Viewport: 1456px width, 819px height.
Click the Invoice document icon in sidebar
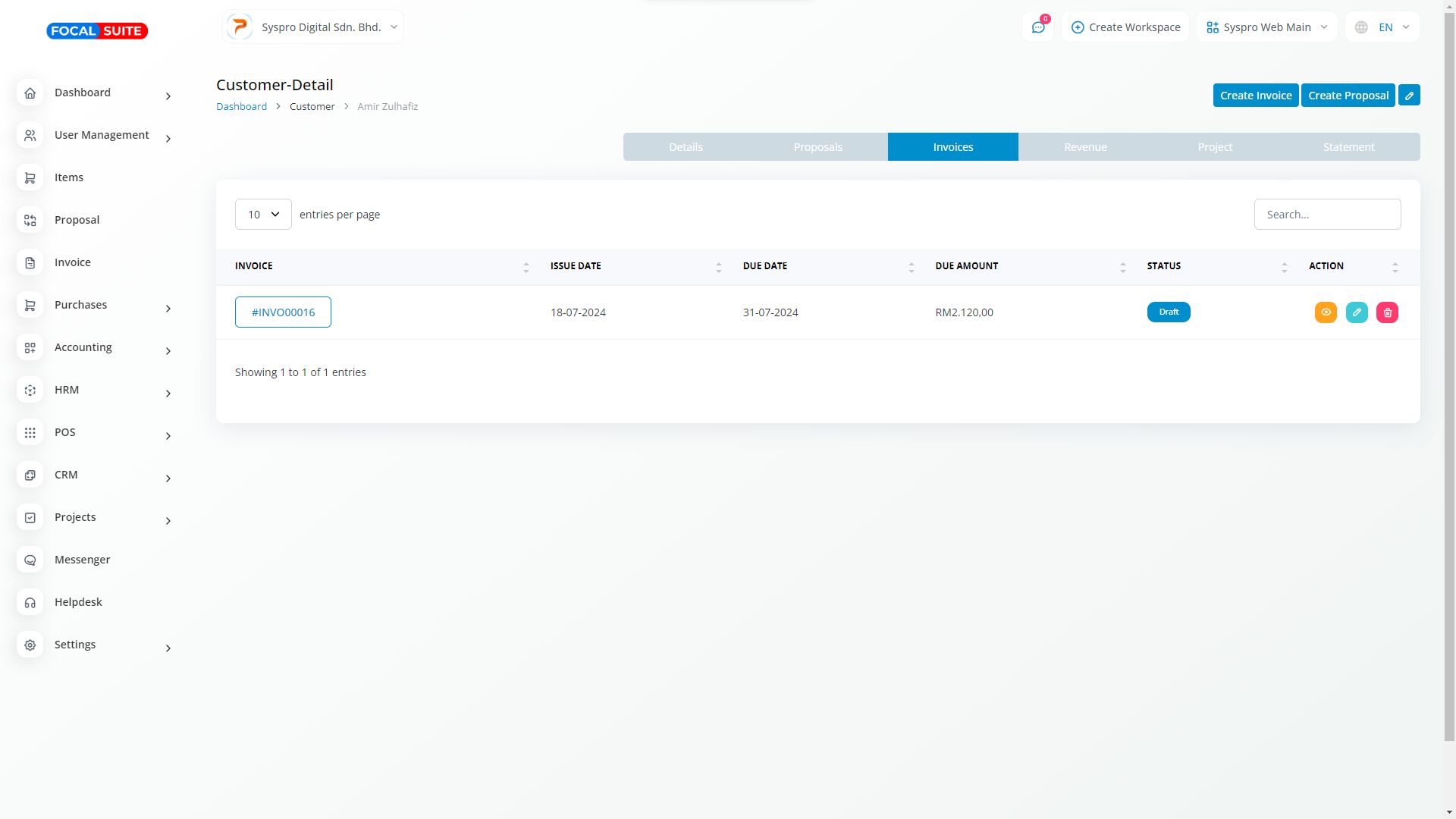point(30,262)
